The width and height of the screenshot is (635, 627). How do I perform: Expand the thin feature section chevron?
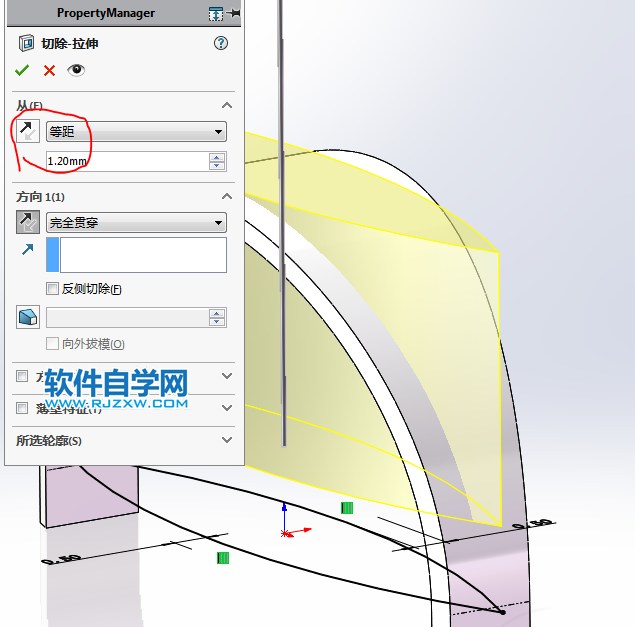[227, 408]
